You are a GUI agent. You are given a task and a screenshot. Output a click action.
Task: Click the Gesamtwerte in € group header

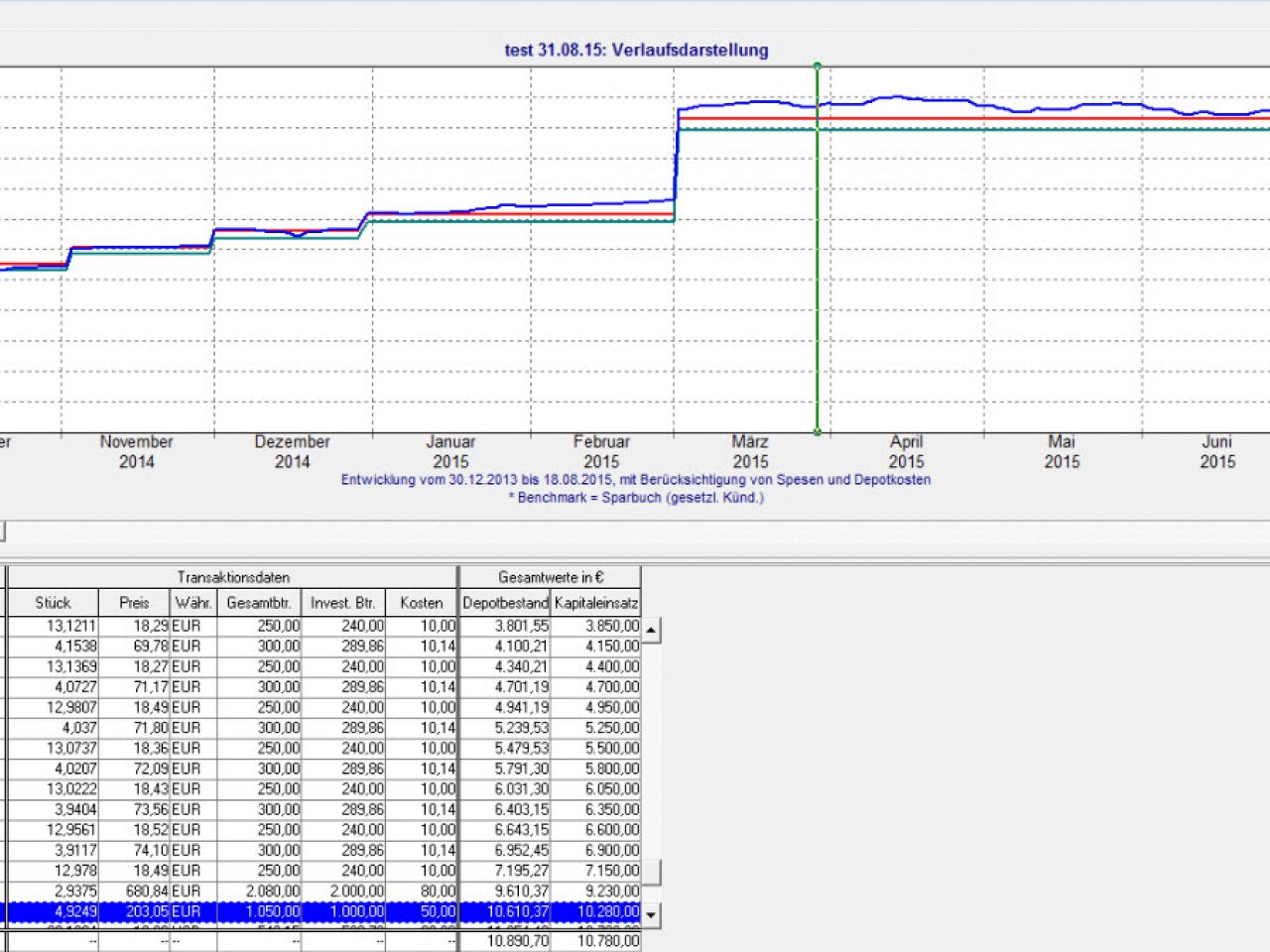pyautogui.click(x=551, y=577)
